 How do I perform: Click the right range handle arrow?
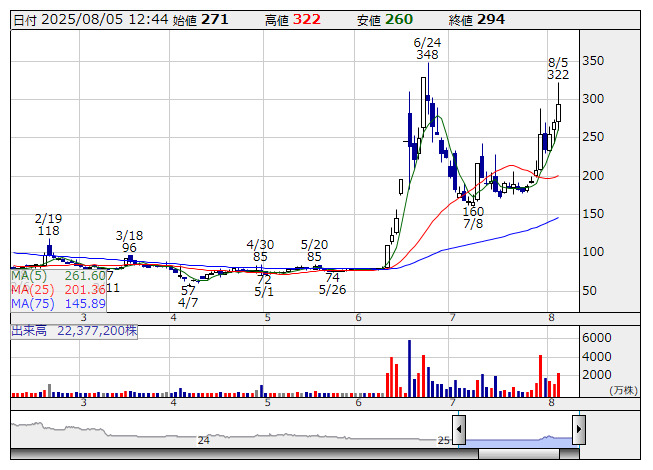click(x=579, y=431)
